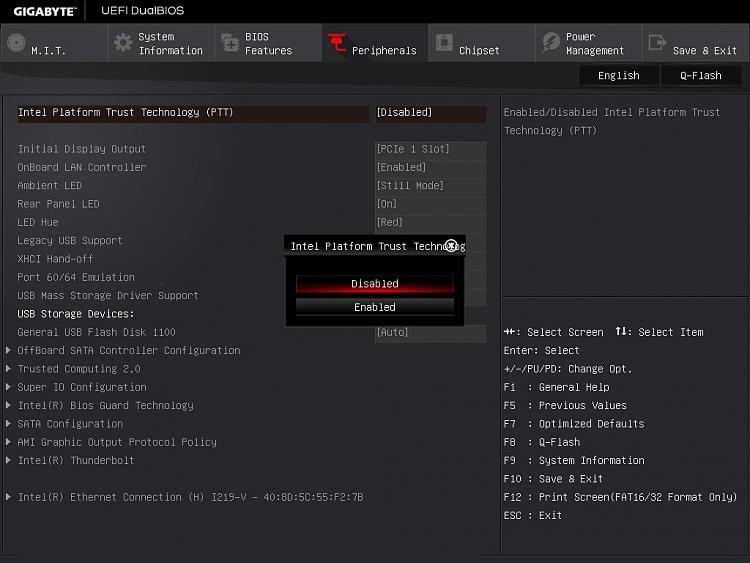
Task: Click the F12 Print Screen help line
Action: pos(620,497)
